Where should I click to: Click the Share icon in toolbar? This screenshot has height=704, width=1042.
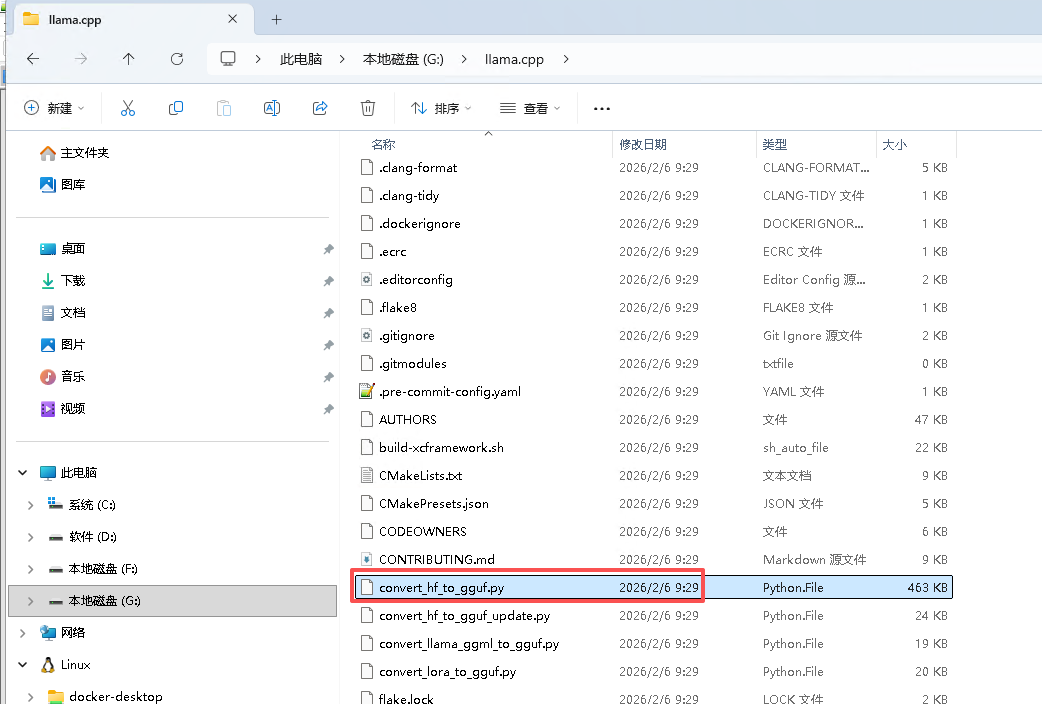click(320, 108)
